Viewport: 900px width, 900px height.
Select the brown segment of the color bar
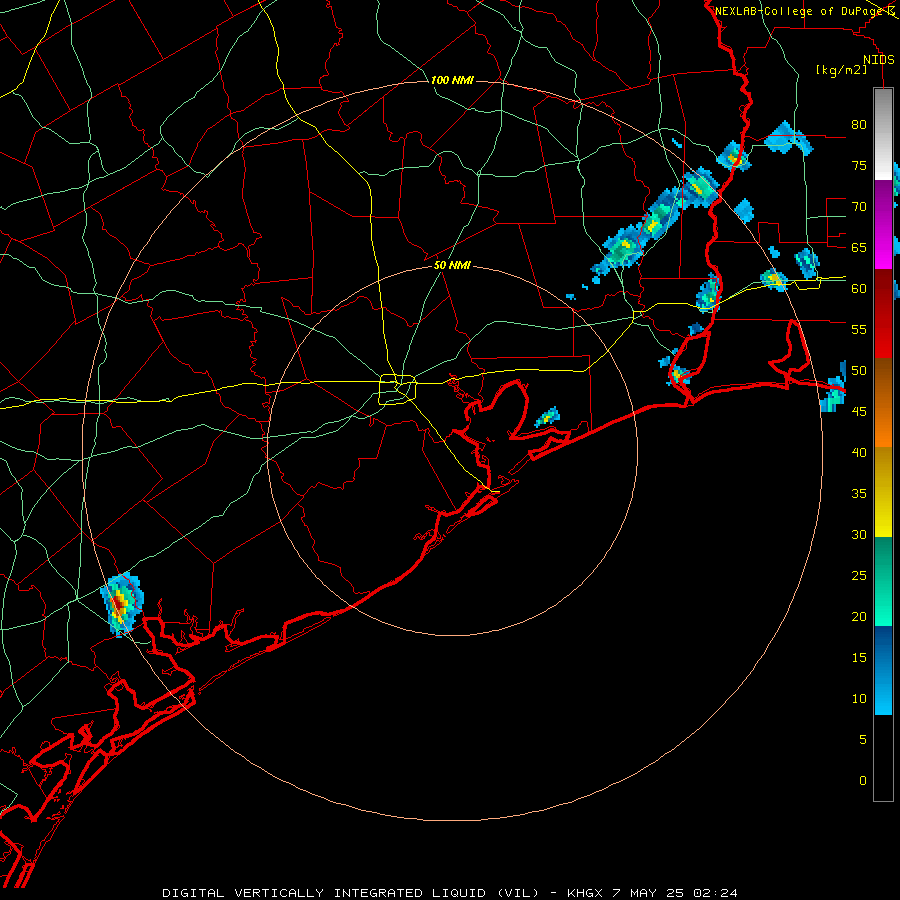pyautogui.click(x=883, y=381)
